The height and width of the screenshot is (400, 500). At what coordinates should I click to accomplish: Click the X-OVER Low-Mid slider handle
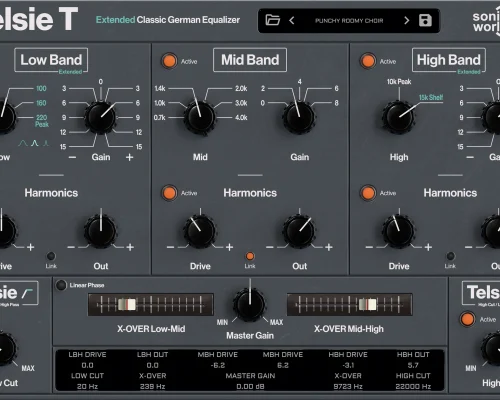tap(127, 304)
